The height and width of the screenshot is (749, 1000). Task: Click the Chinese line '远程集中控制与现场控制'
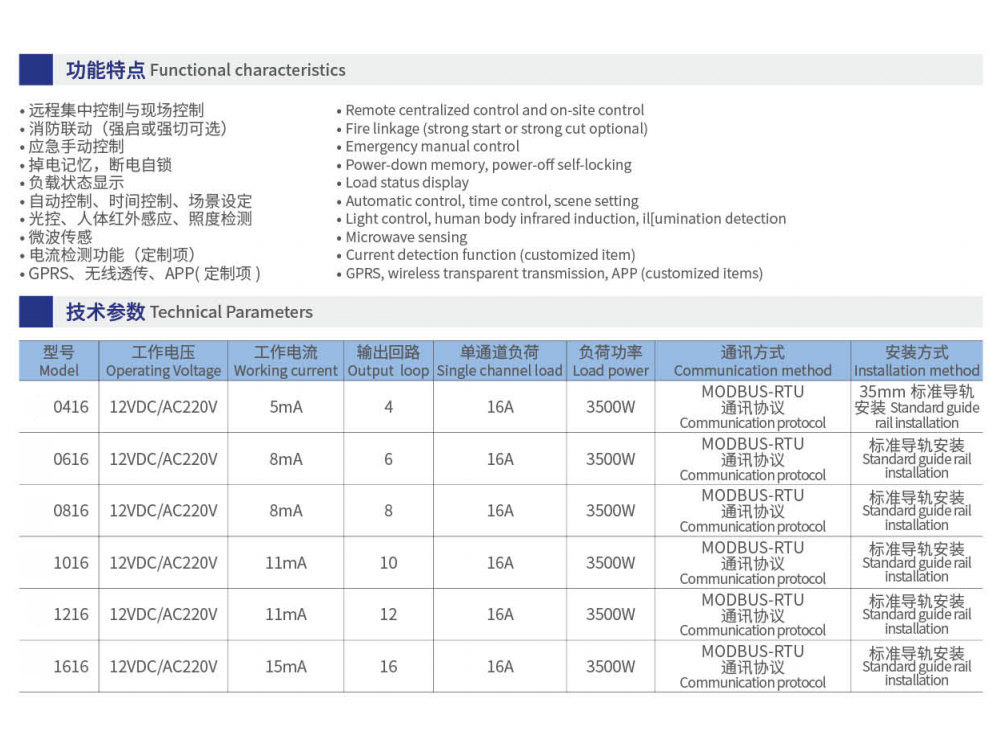pos(116,110)
